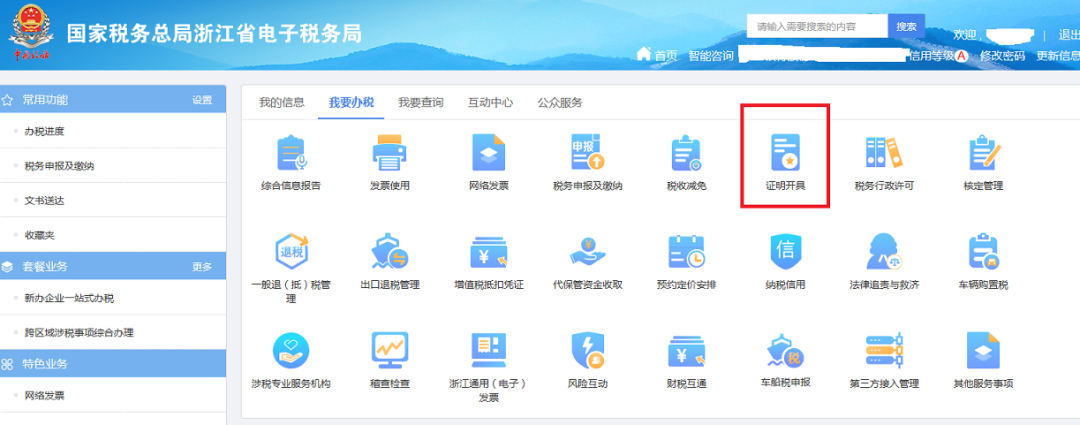The image size is (1080, 425).
Task: Focus the search input field
Action: pos(817,26)
